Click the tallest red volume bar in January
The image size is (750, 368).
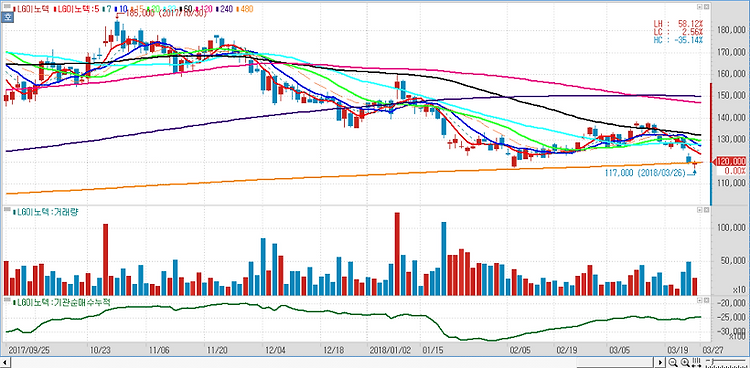tap(397, 254)
